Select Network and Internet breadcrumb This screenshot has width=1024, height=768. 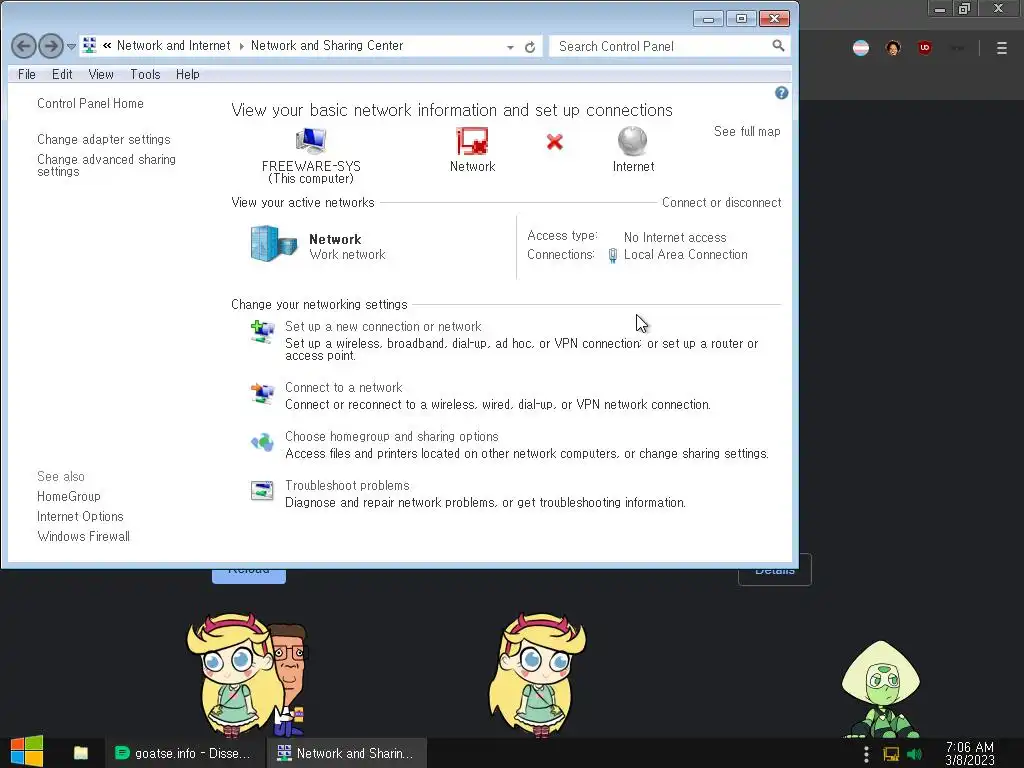pyautogui.click(x=174, y=46)
